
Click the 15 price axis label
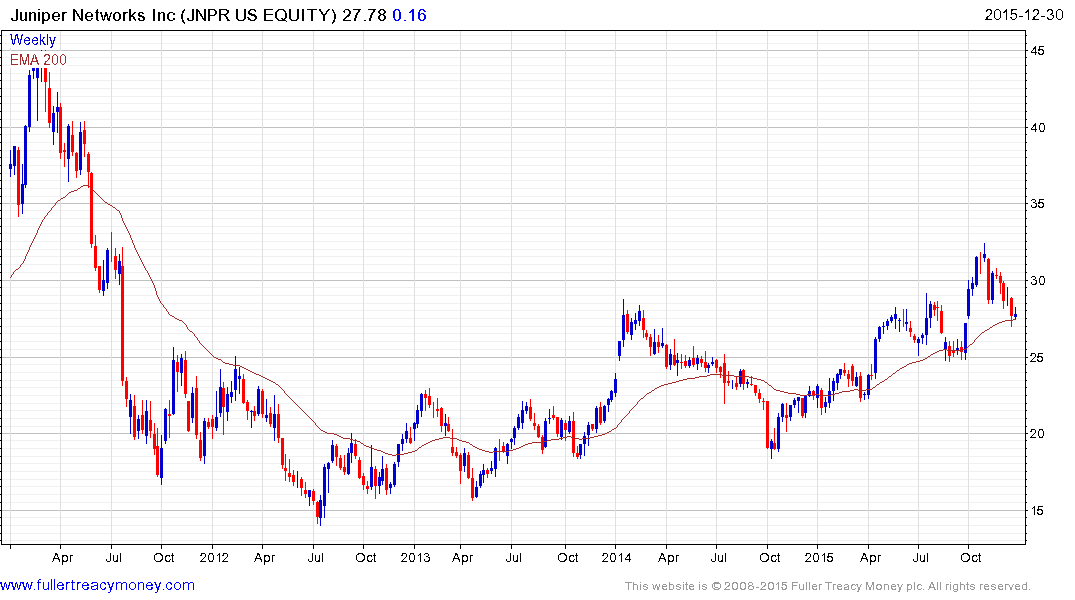click(x=1037, y=510)
